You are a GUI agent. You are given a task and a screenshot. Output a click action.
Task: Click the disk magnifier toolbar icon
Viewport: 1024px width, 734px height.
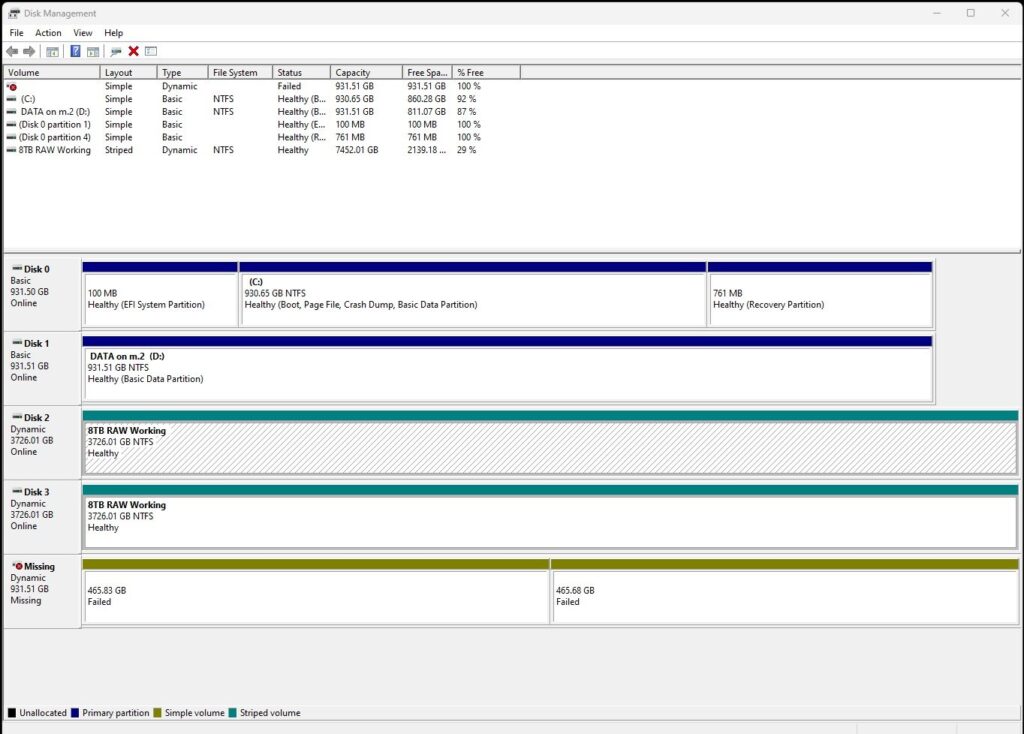coord(113,51)
